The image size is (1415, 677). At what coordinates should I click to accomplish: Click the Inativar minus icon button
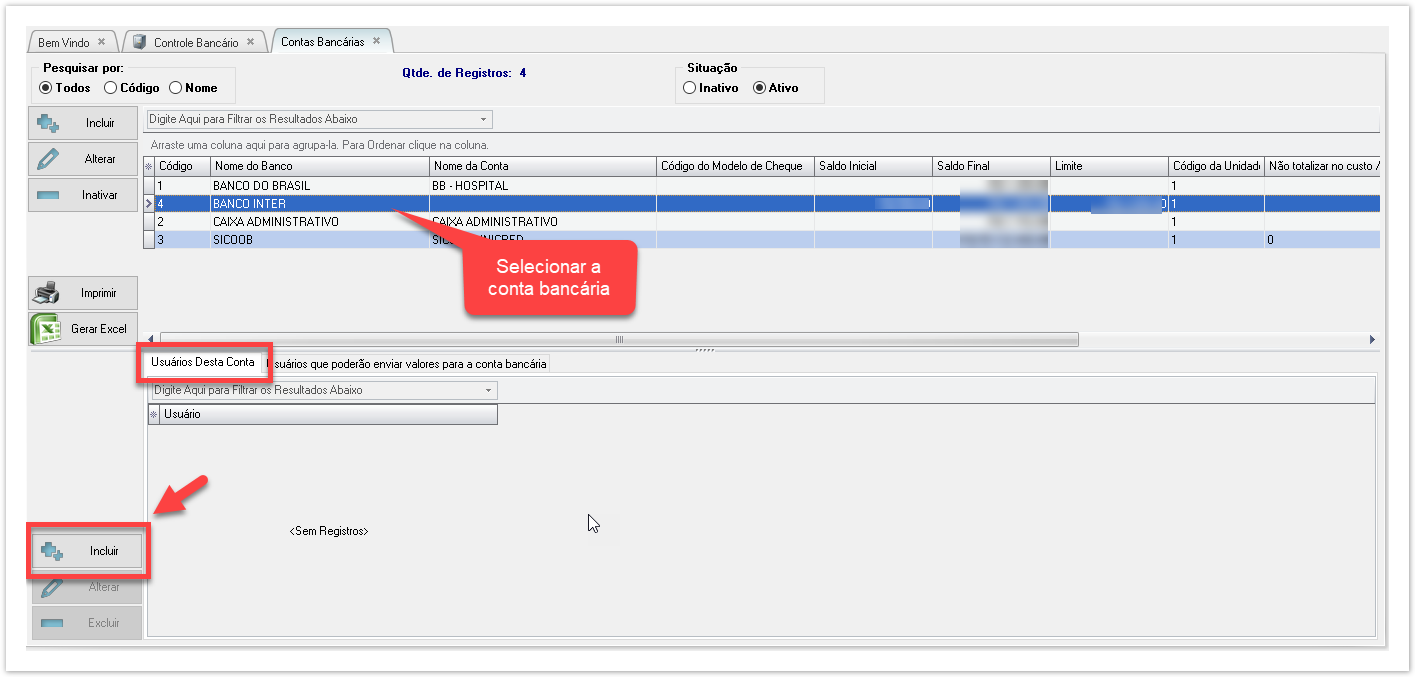(x=49, y=195)
